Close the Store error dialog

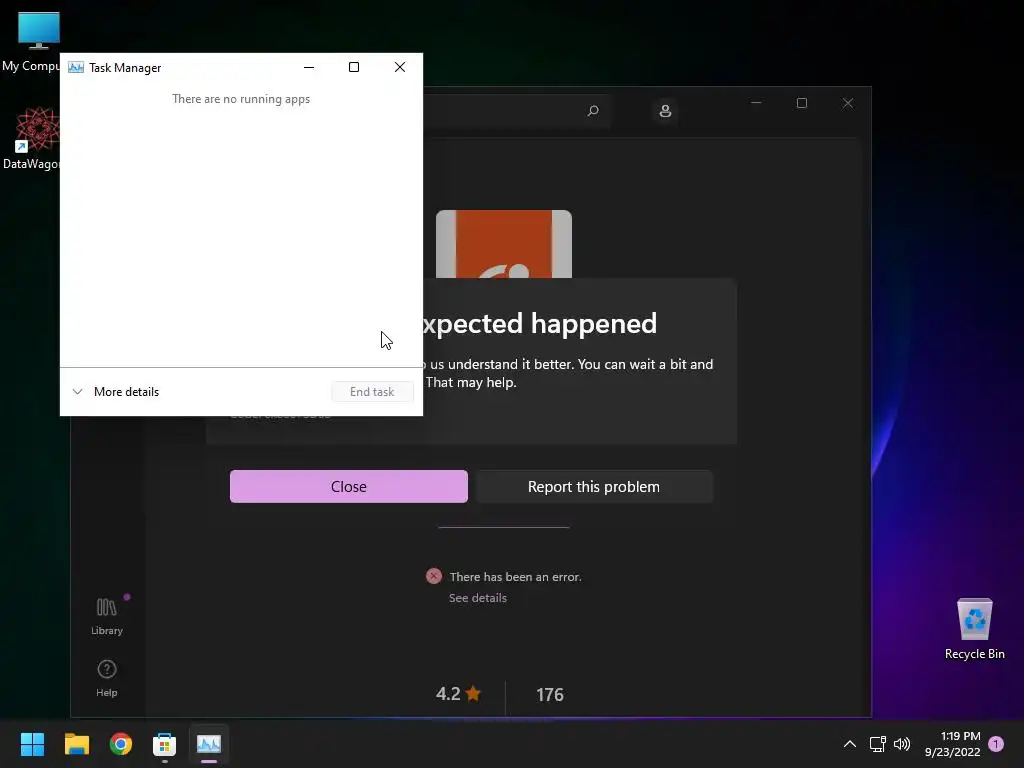pyautogui.click(x=349, y=487)
